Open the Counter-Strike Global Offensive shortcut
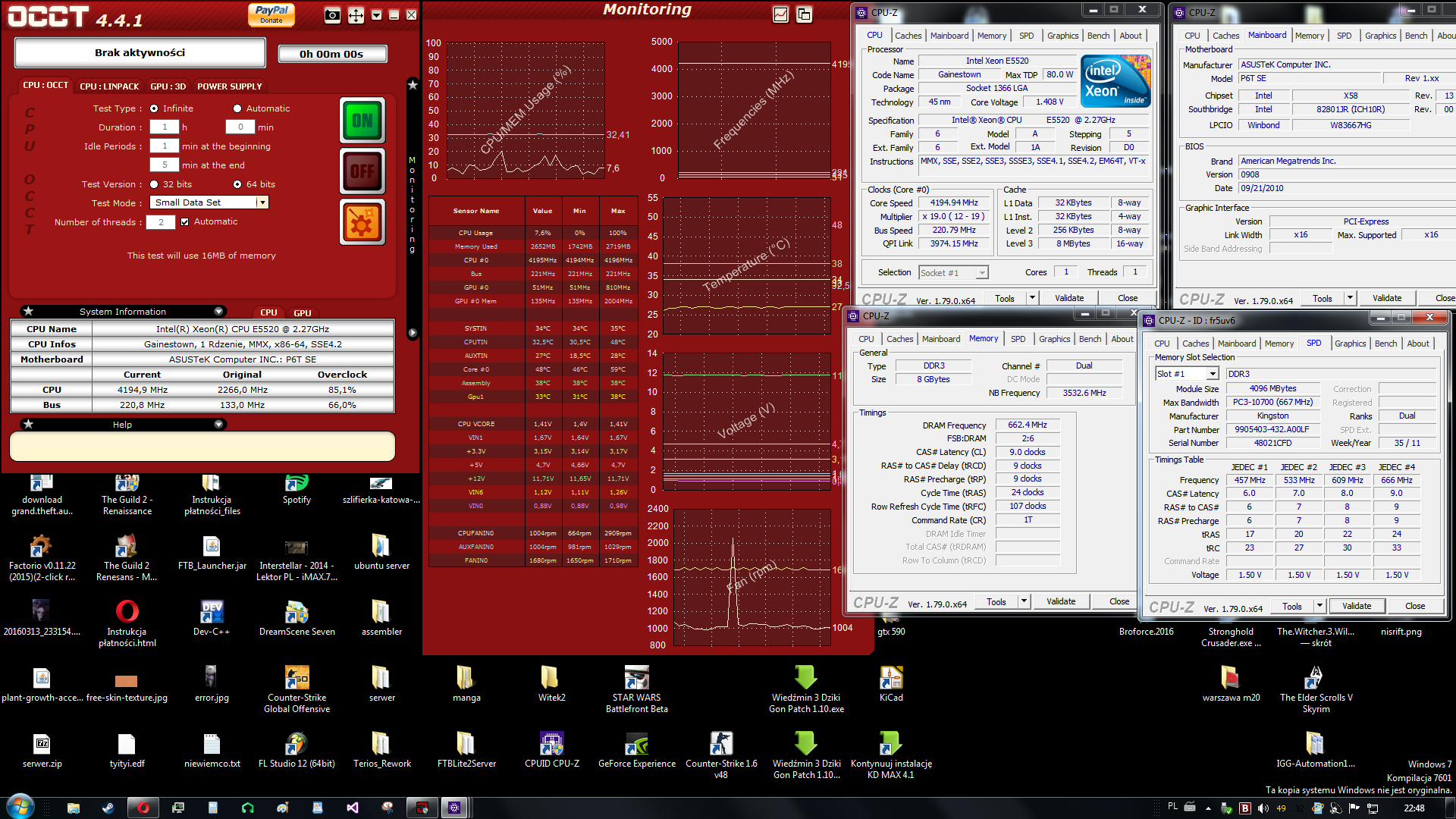The image size is (1456, 819). (x=297, y=690)
